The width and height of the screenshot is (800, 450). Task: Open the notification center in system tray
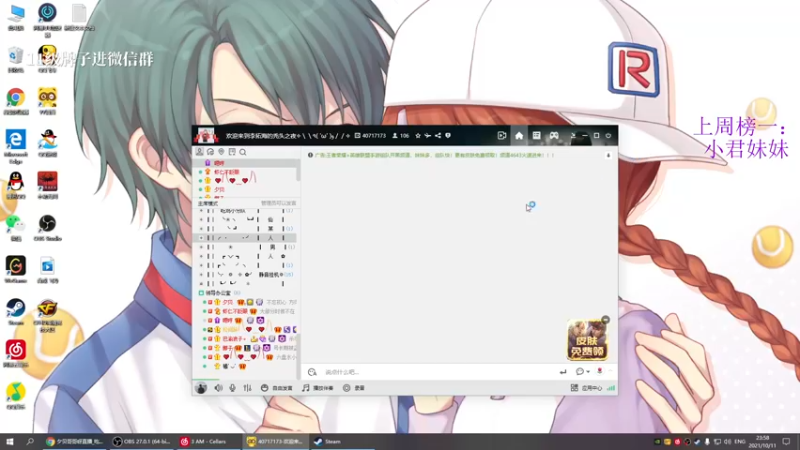click(x=786, y=441)
